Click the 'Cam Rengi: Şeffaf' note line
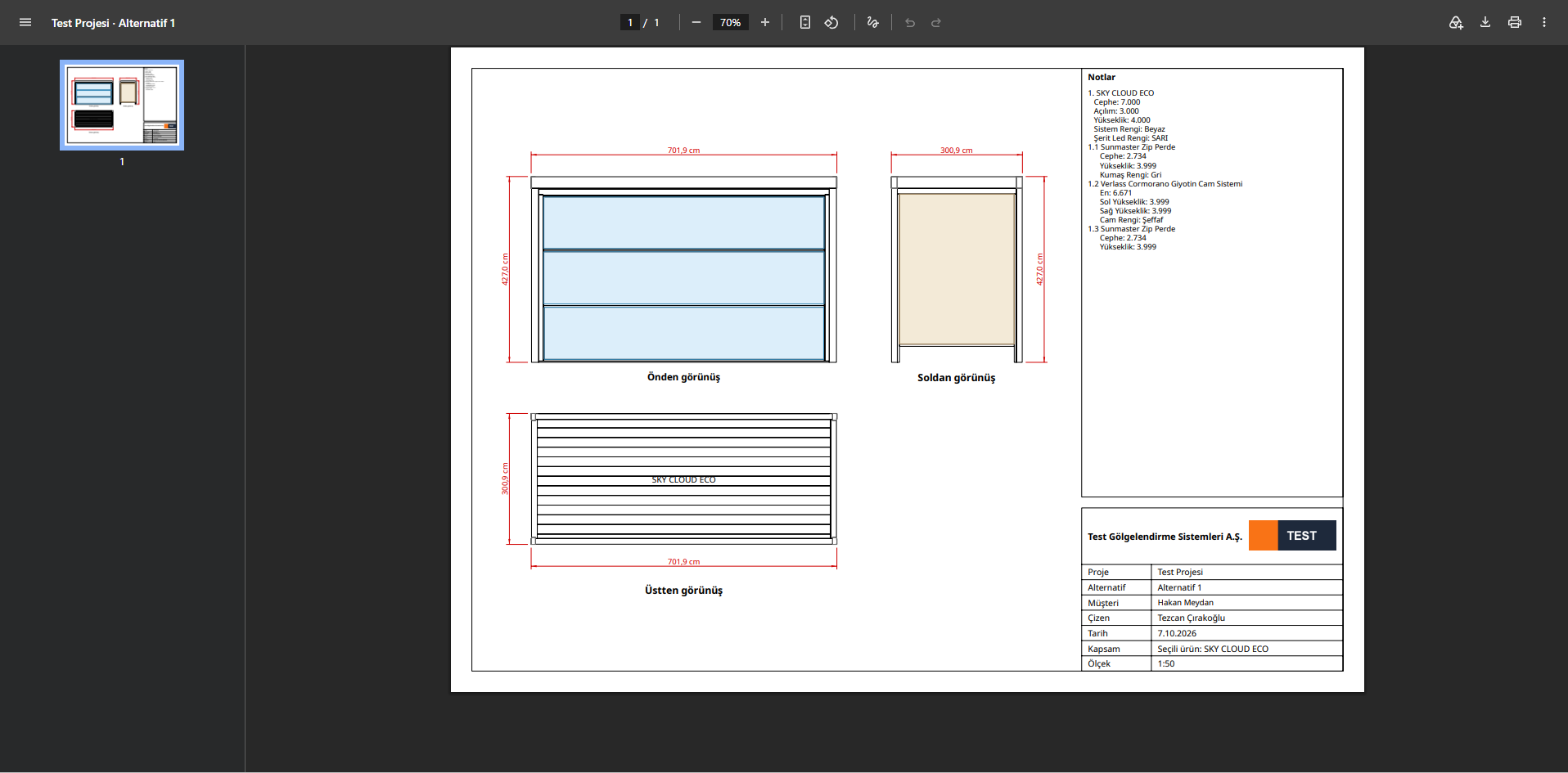Screen dimensions: 1568x773 pos(1131,220)
